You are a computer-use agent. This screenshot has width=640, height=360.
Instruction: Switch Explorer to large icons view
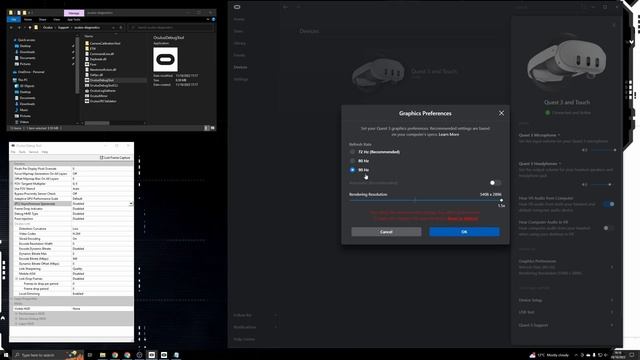pyautogui.click(x=212, y=128)
